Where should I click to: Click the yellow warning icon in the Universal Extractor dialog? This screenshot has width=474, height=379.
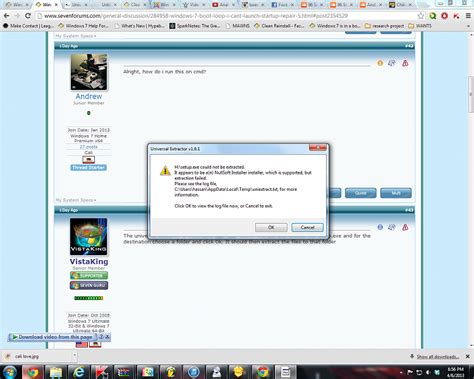point(165,171)
